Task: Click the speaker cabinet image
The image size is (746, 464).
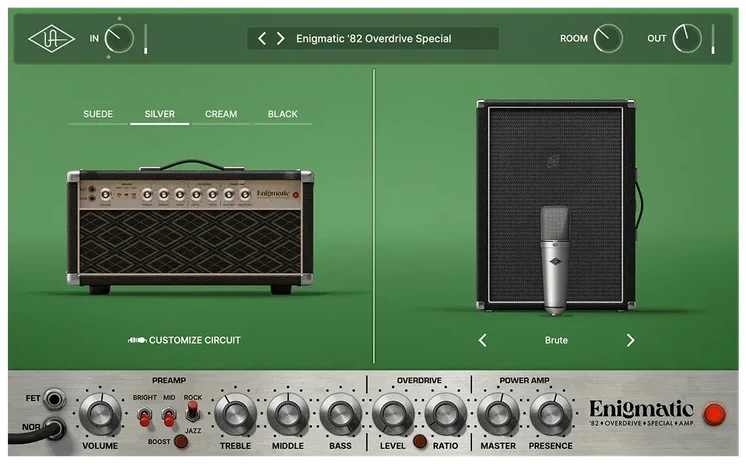Action: click(557, 205)
